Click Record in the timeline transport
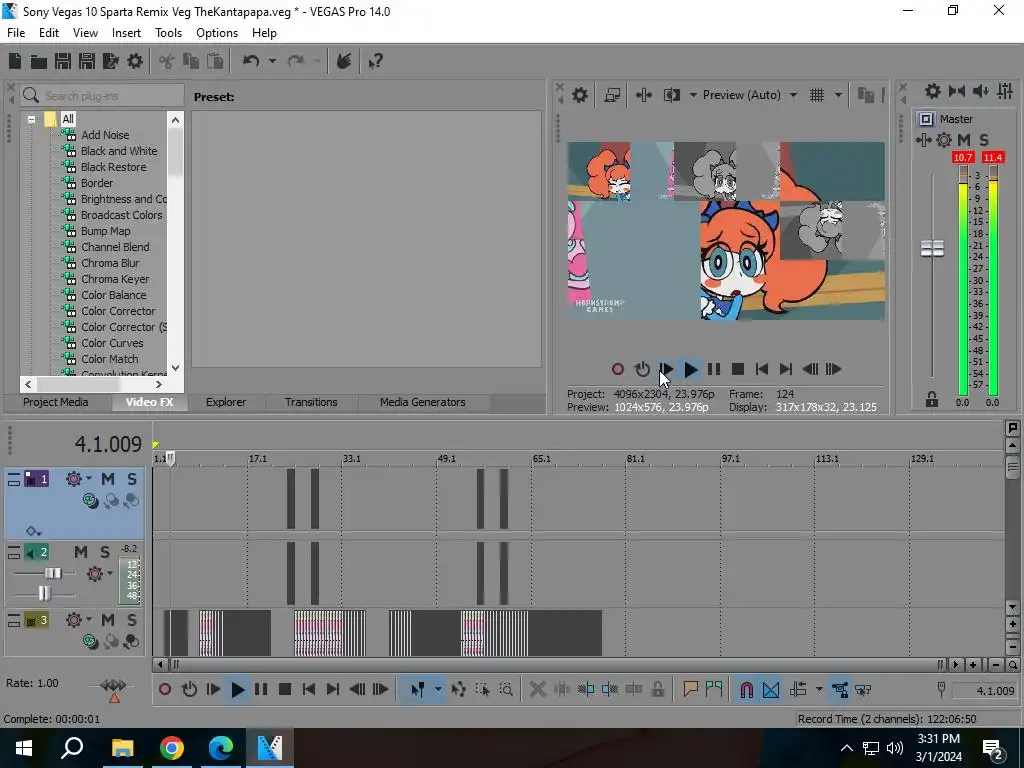The image size is (1024, 768). tap(165, 690)
